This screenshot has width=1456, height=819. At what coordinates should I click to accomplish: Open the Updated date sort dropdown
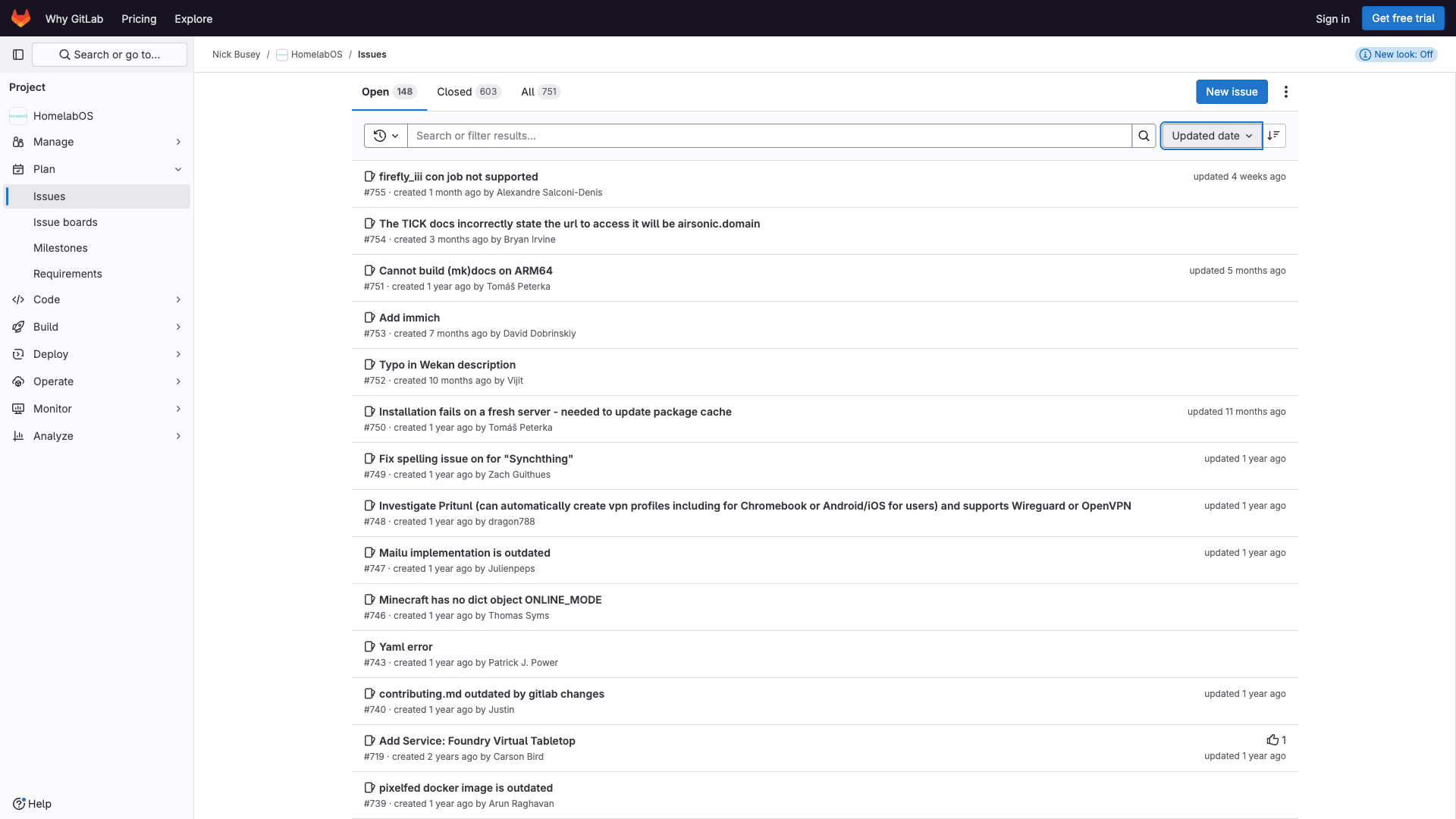coord(1211,136)
